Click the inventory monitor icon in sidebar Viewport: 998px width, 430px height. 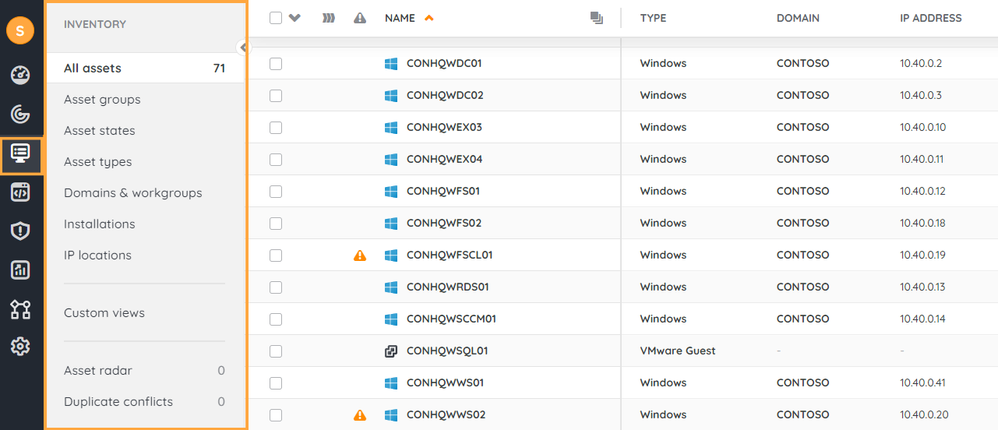click(x=21, y=154)
